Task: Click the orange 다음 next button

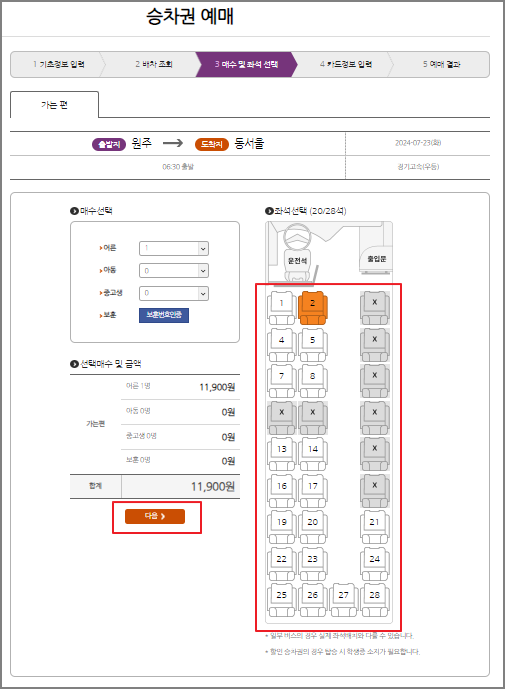Action: pos(155,516)
